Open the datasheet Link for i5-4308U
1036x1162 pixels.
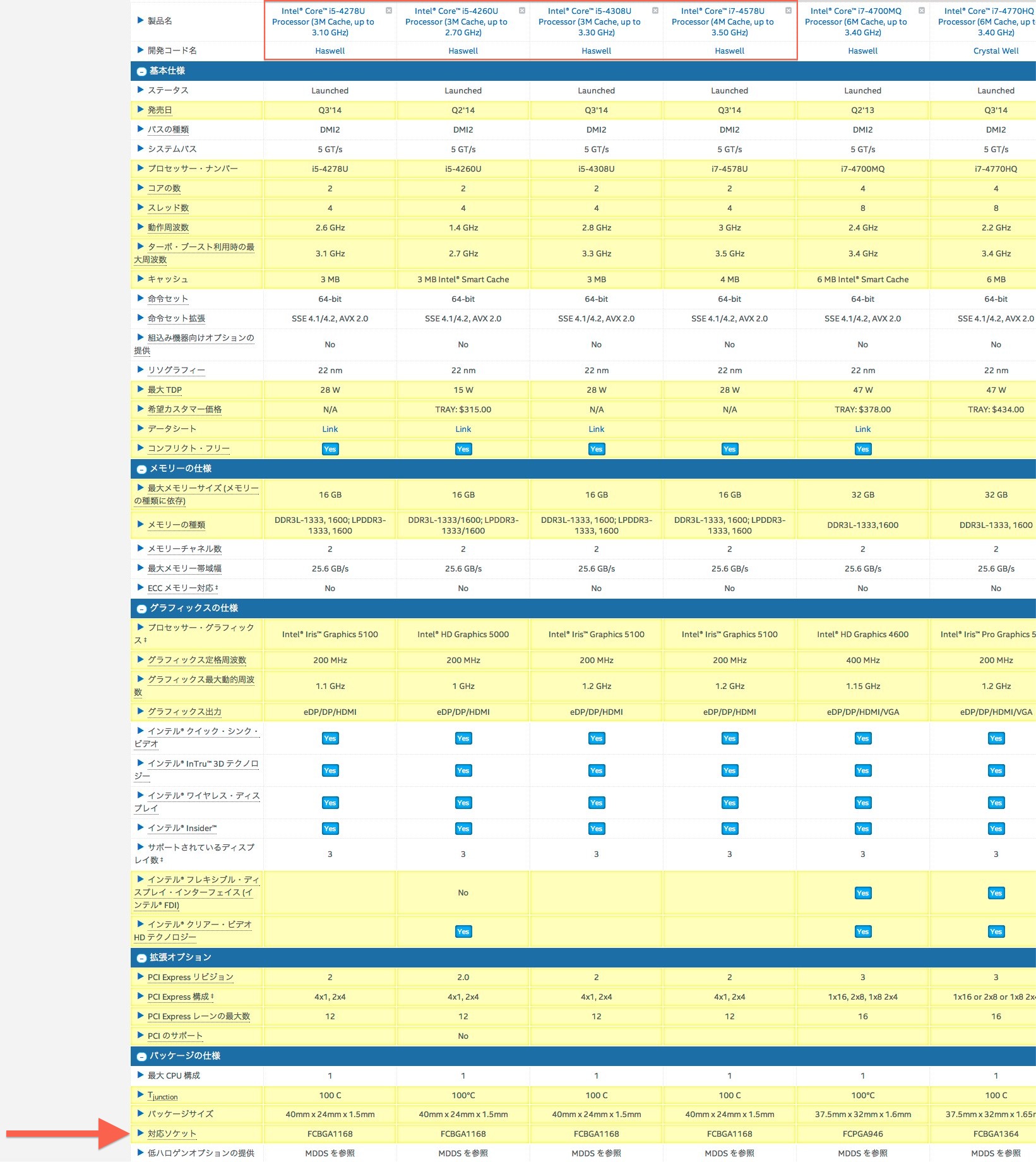click(x=597, y=429)
